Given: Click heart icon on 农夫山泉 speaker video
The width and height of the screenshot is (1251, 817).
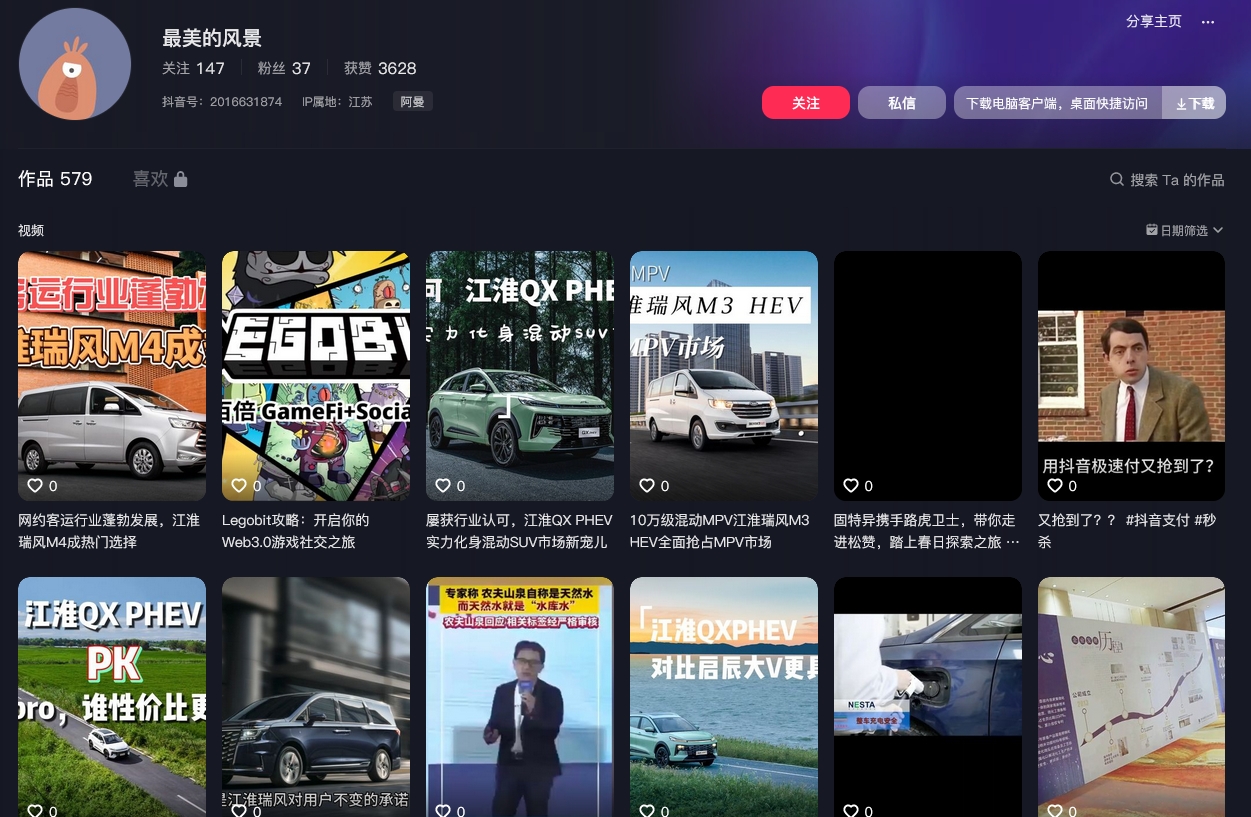Looking at the screenshot, I should point(443,811).
